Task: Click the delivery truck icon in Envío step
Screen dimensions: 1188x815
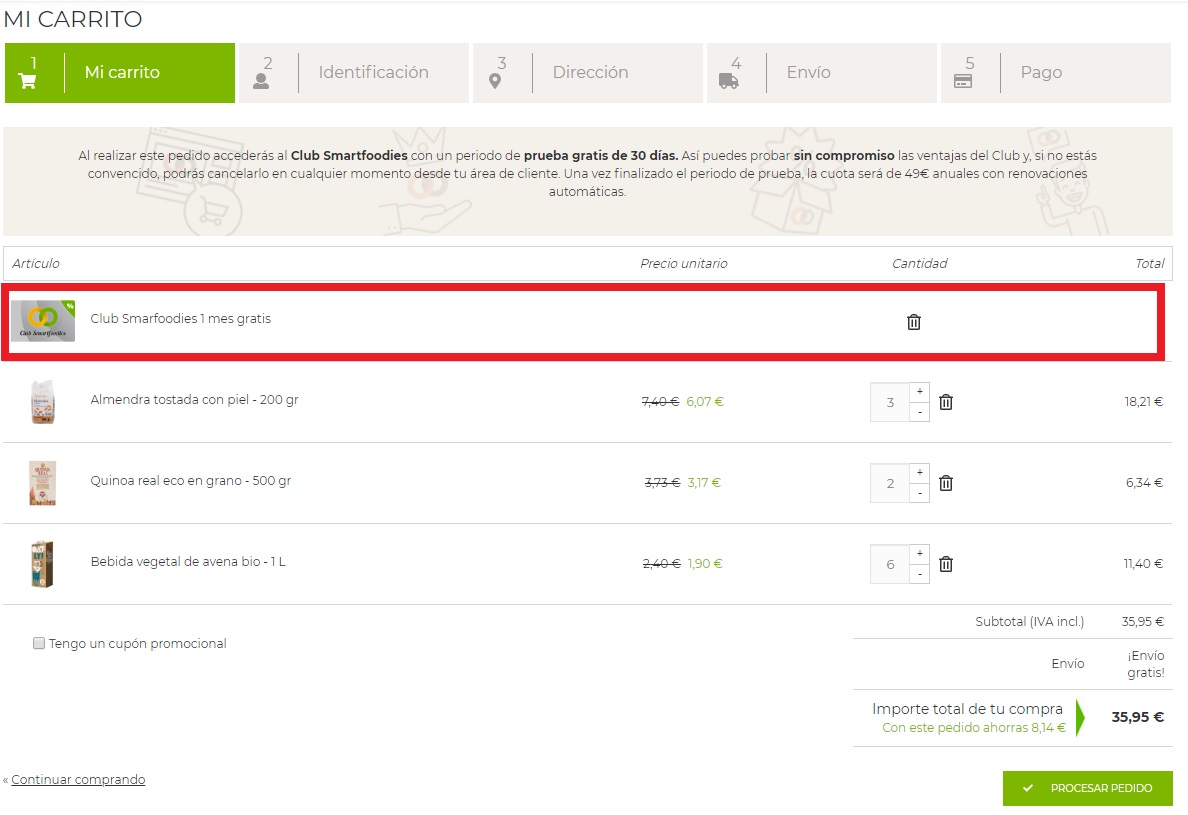Action: tap(729, 81)
